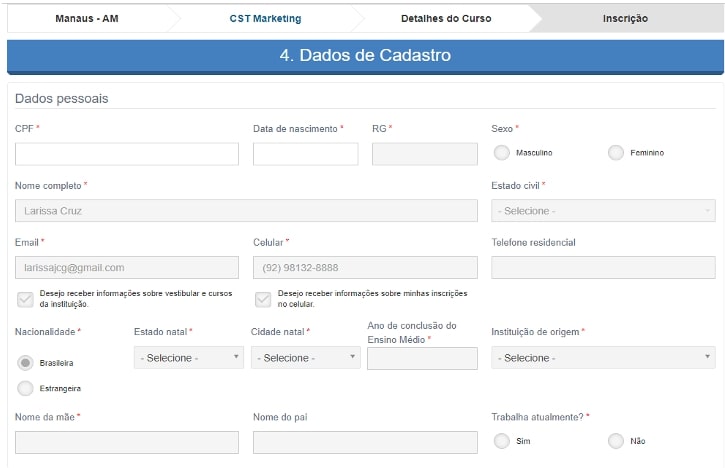Open the Estado civil dropdown
Viewport: 725px width, 468px height.
click(603, 211)
